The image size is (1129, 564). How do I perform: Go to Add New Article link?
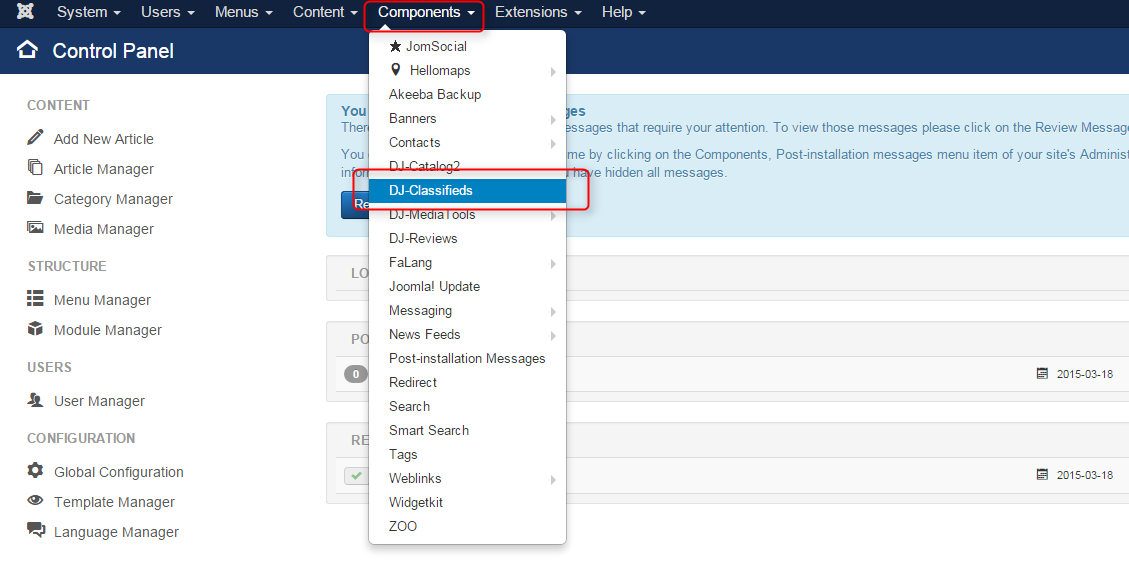click(x=104, y=139)
